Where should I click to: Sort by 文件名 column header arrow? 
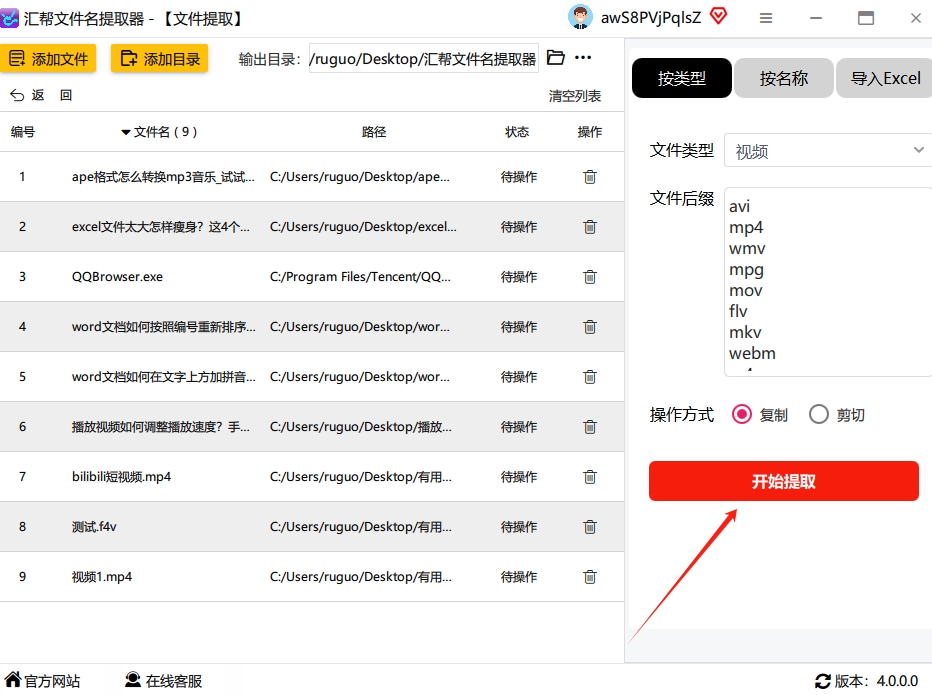(x=125, y=132)
